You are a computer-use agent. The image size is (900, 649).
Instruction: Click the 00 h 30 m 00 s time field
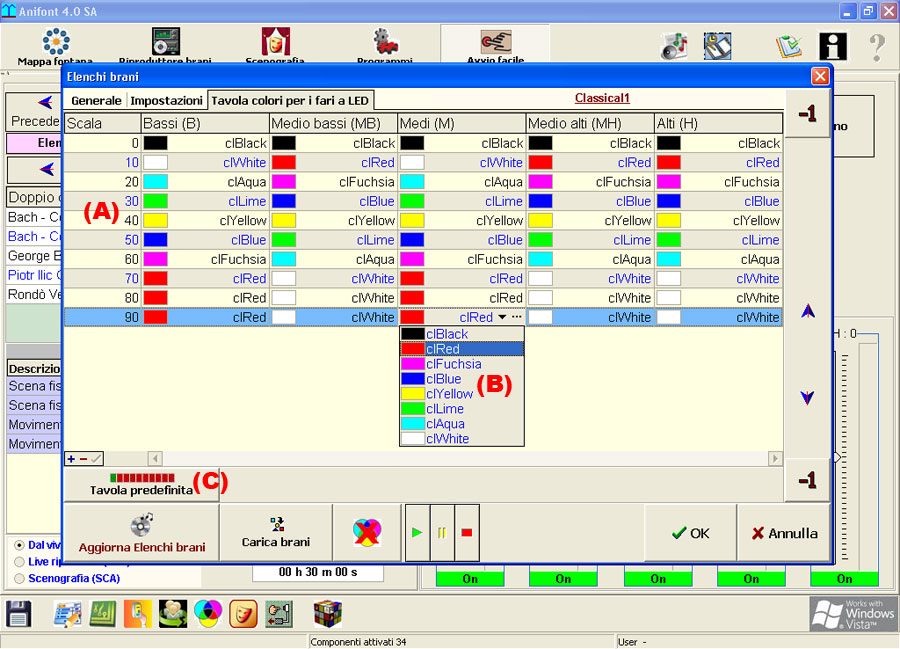pos(317,572)
